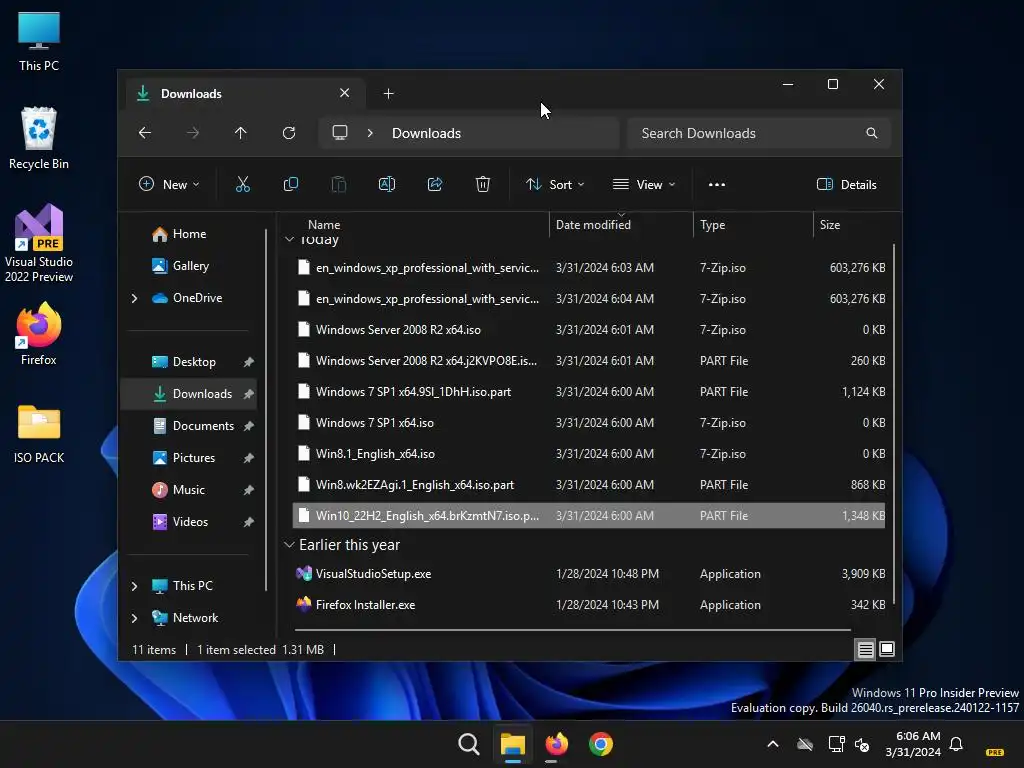The image size is (1024, 768).
Task: Open the New dropdown menu
Action: click(169, 185)
